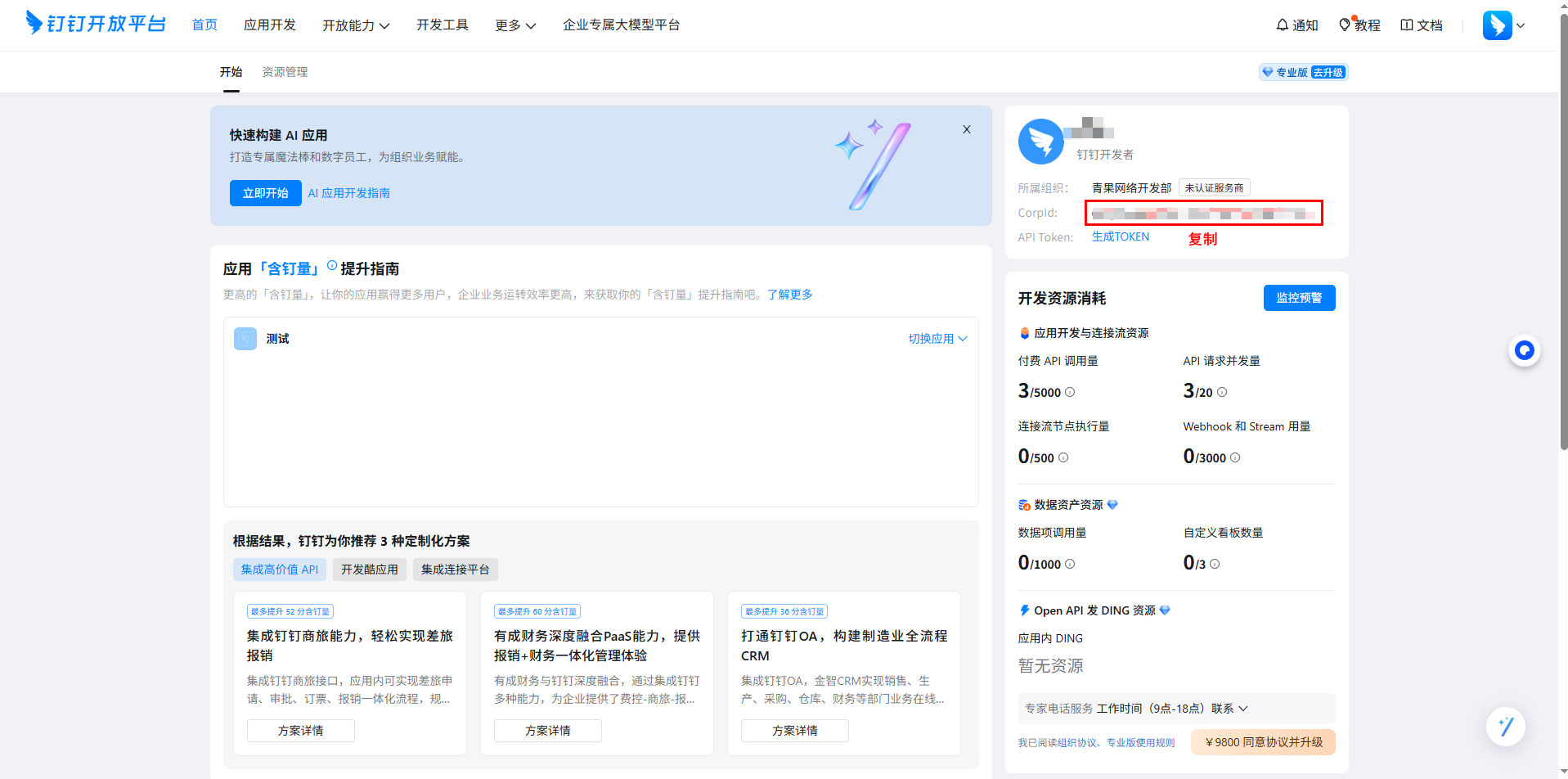Click the 立即开始 button
Image resolution: width=1568 pixels, height=779 pixels.
266,193
